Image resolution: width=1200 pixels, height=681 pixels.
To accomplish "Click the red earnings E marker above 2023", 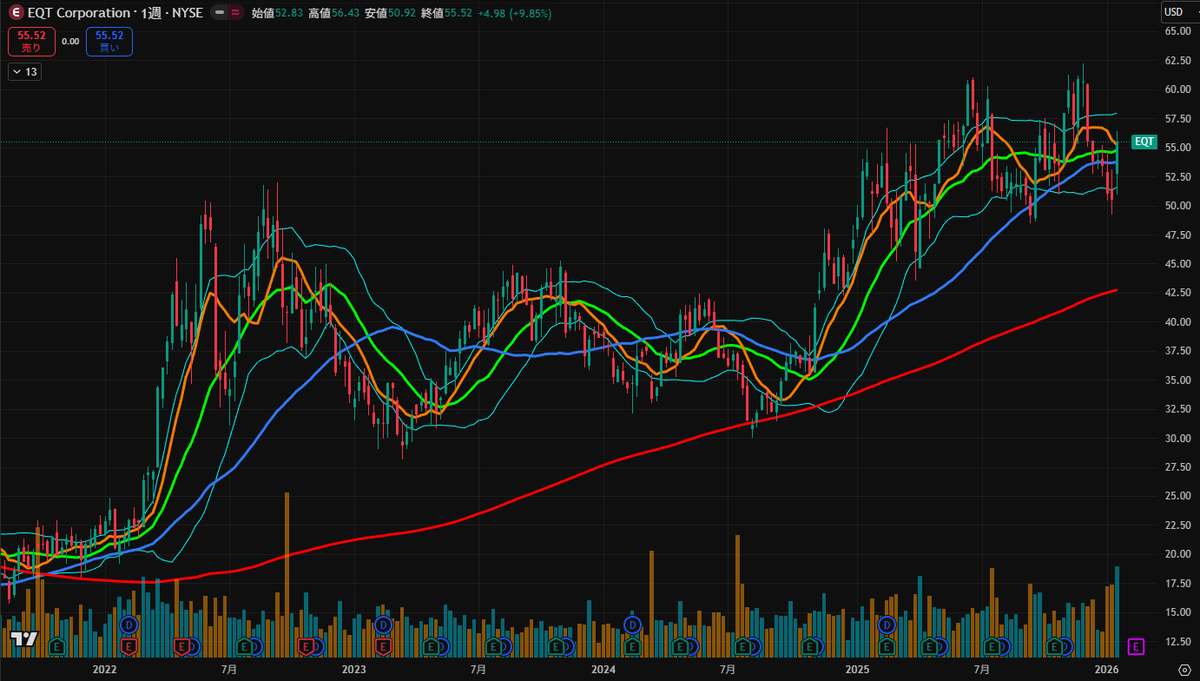I will coord(383,647).
